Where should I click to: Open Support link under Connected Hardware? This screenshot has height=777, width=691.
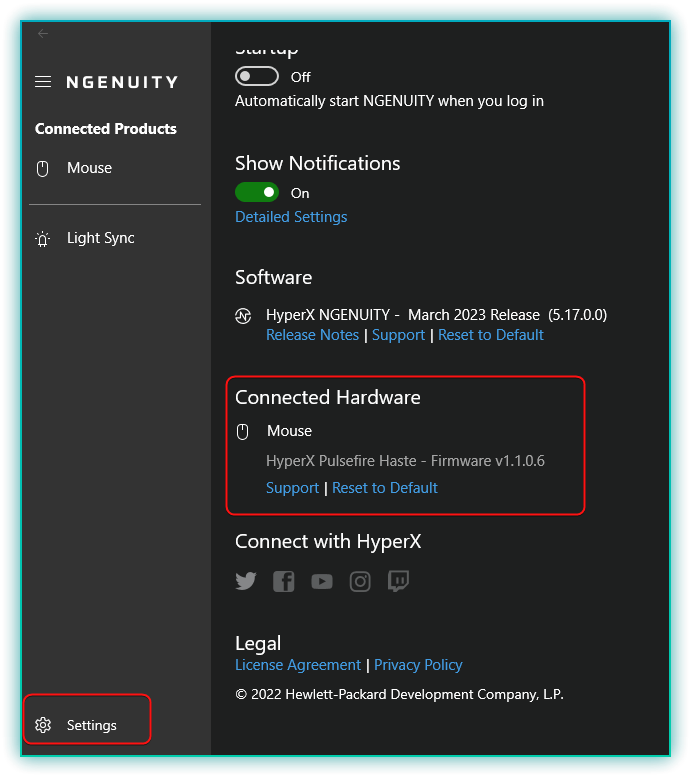pos(292,488)
